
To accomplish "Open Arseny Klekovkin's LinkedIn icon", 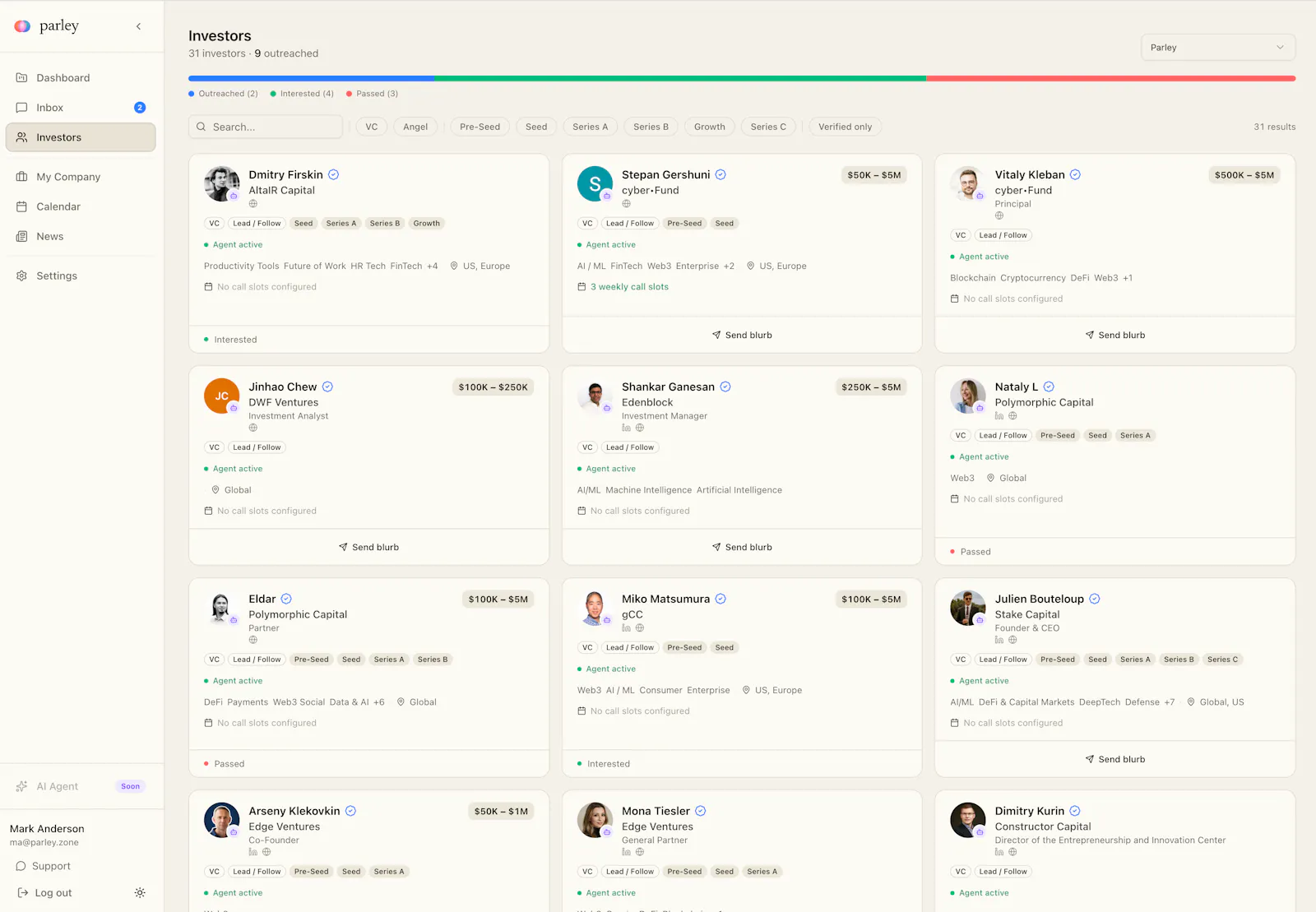I will 253,852.
